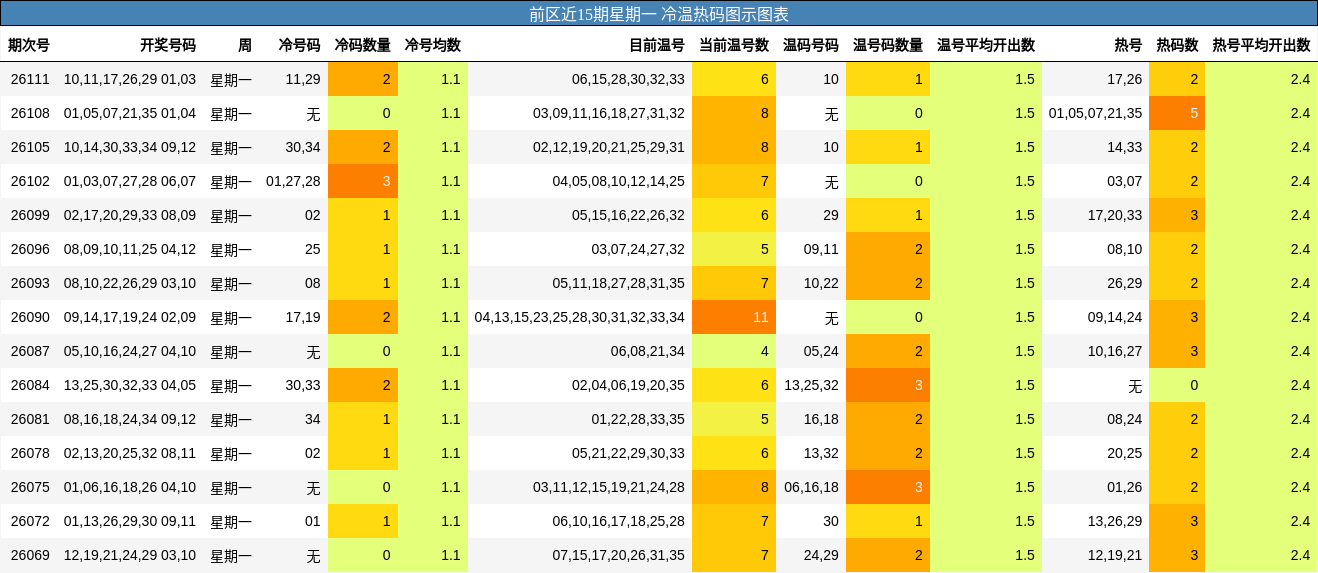Click period number 26069

tap(30, 555)
